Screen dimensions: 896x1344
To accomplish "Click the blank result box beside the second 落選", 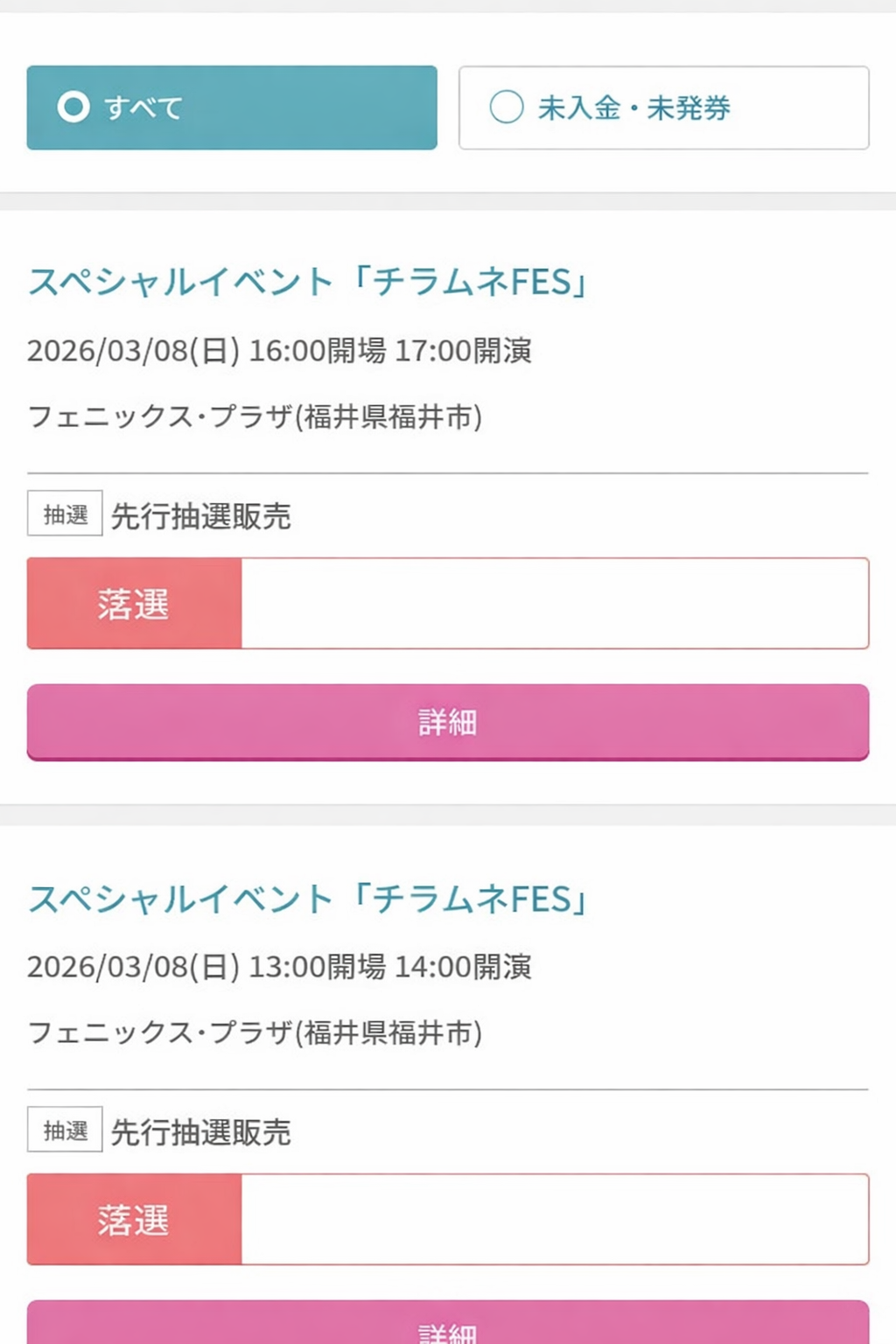I will click(x=555, y=1220).
